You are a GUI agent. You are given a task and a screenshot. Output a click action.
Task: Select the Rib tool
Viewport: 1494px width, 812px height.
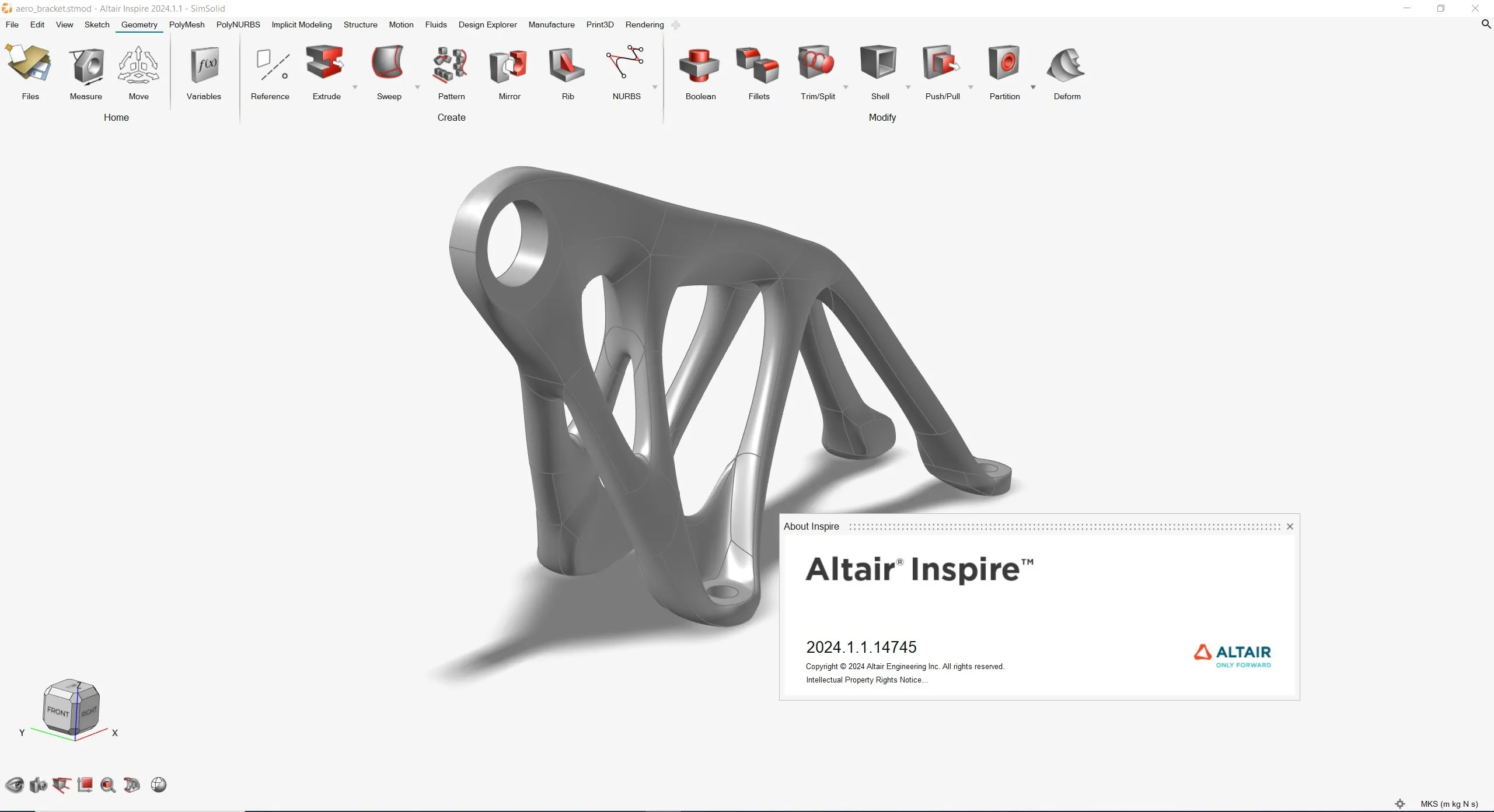point(567,64)
